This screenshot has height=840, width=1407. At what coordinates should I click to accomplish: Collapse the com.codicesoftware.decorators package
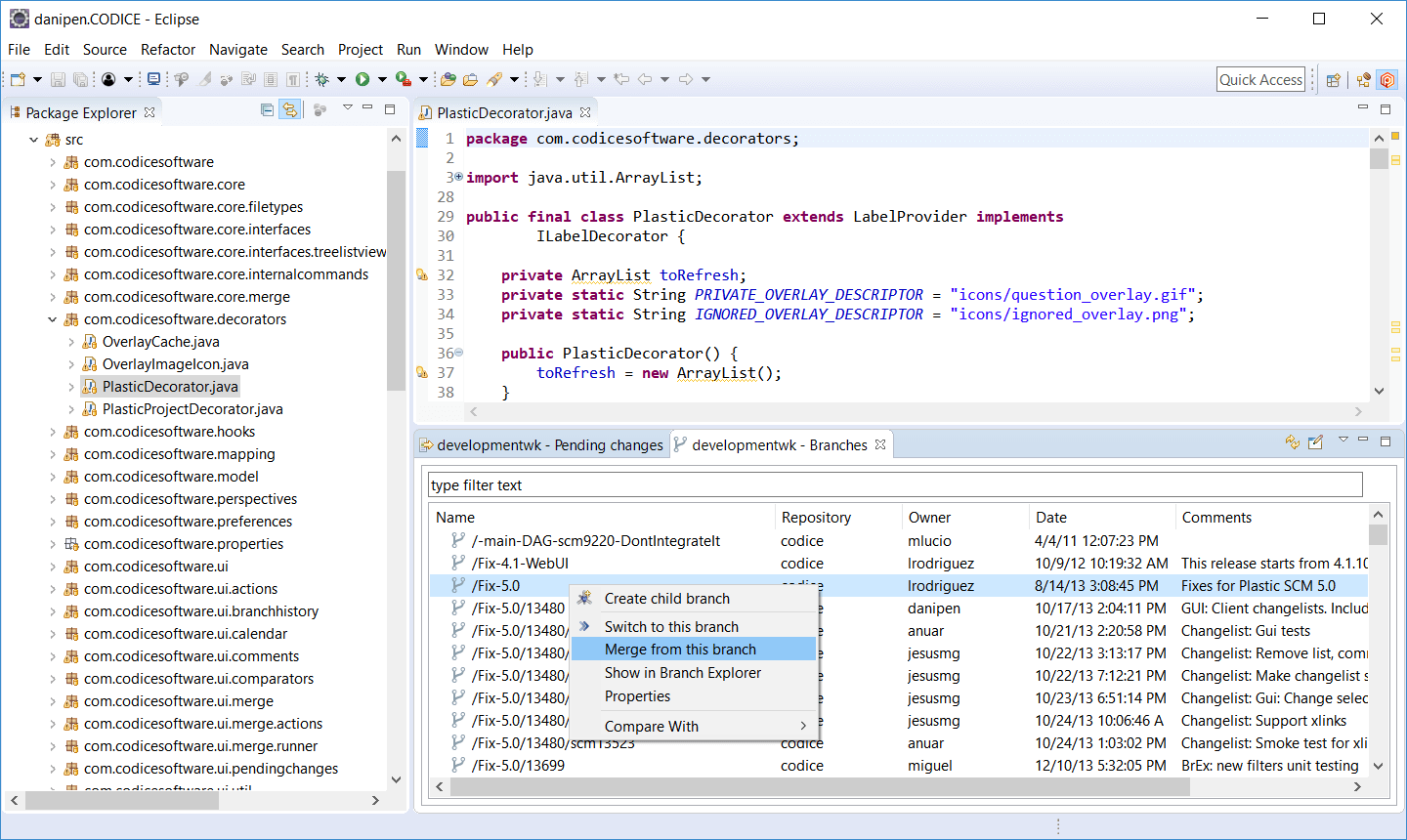tap(53, 319)
